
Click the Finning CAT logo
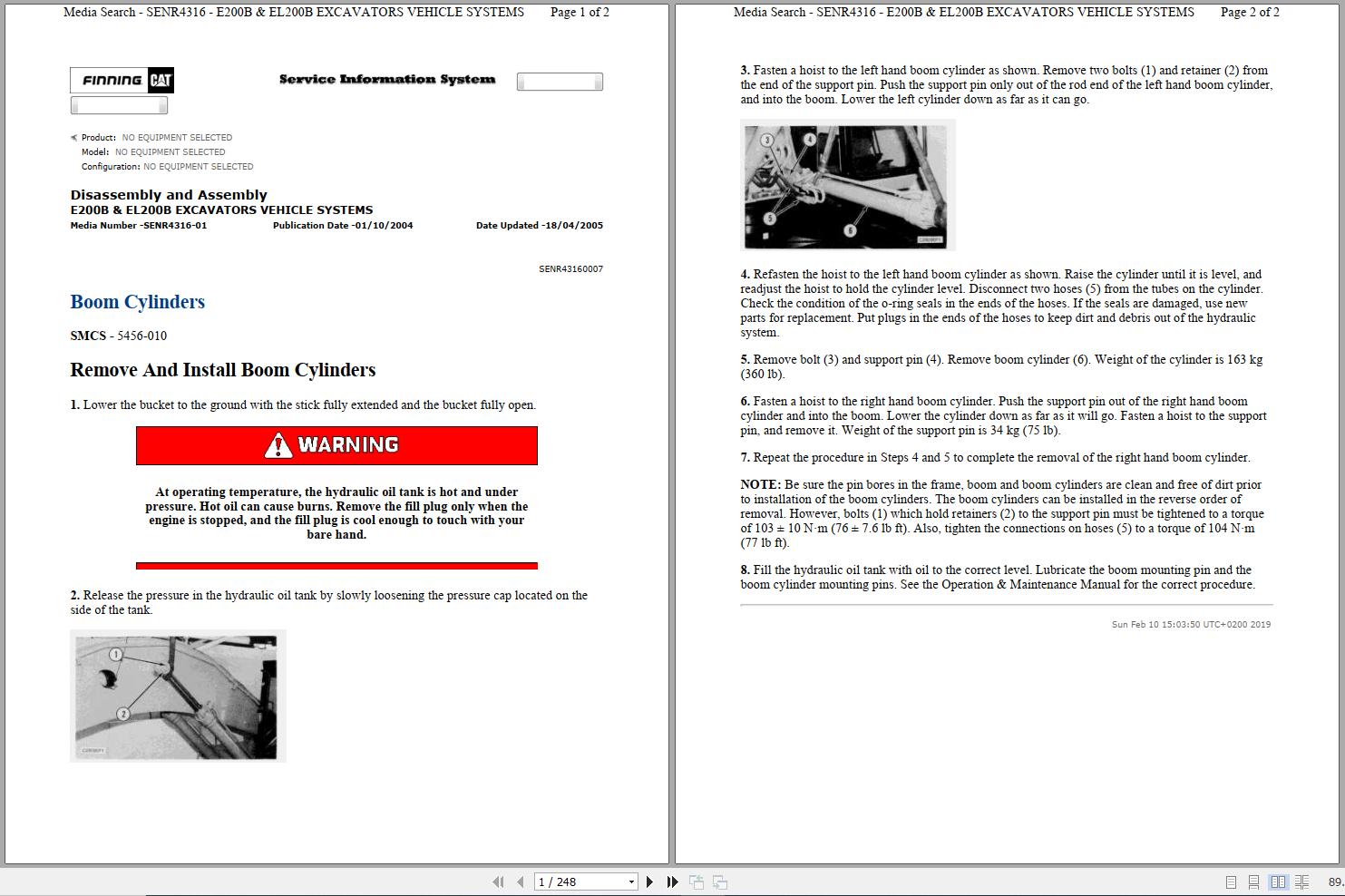point(121,80)
